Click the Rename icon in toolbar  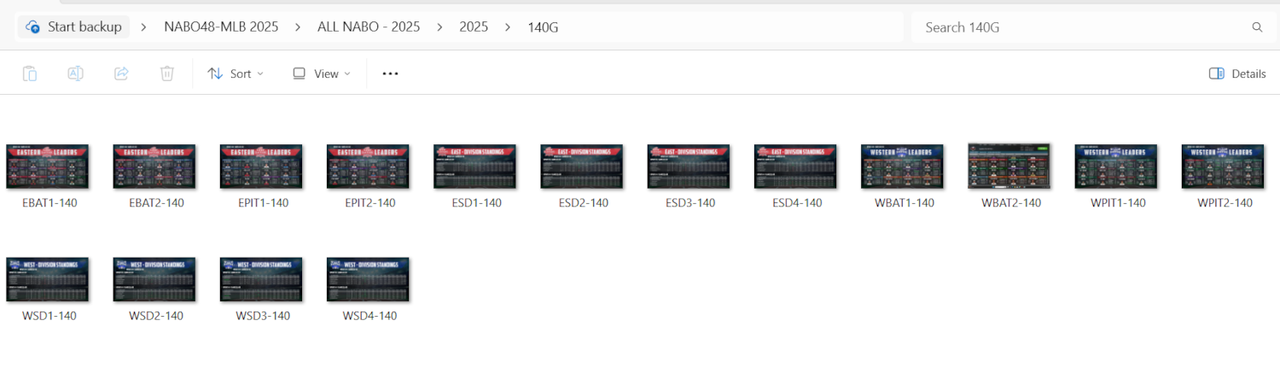(75, 73)
